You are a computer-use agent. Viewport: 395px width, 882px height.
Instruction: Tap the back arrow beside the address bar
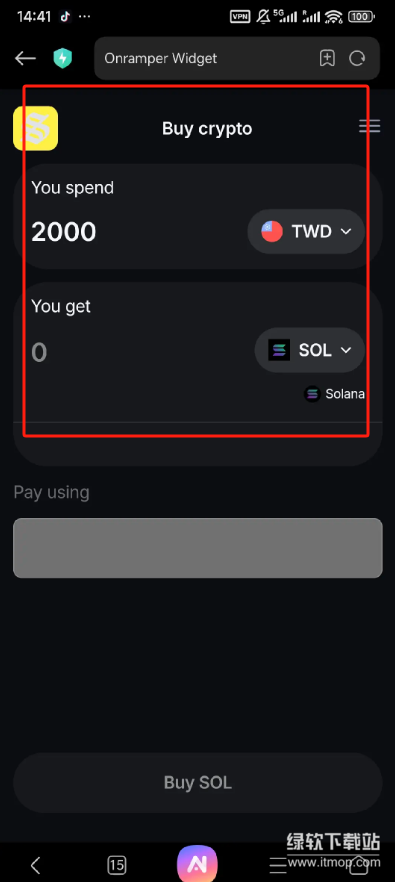click(x=25, y=58)
